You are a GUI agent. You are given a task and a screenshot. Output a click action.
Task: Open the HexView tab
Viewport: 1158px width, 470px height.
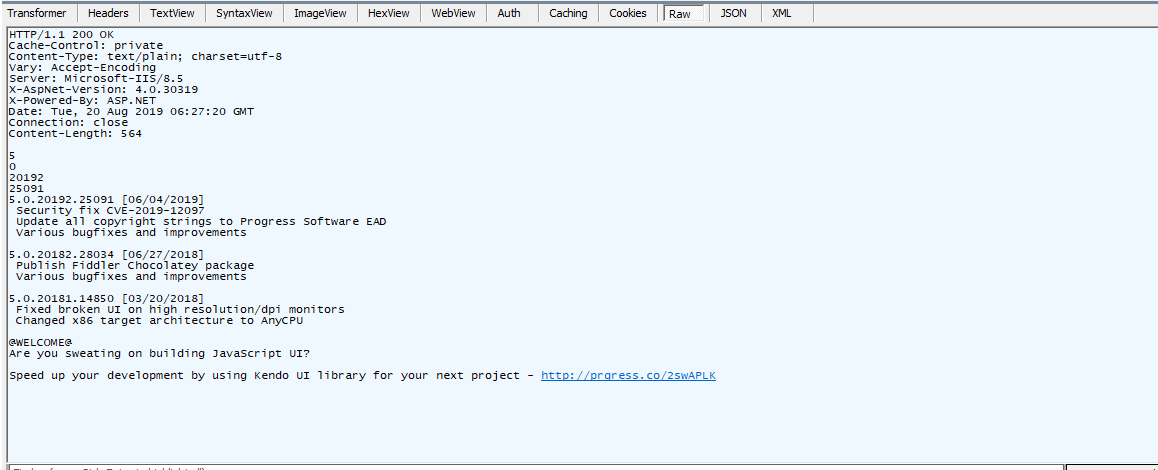(x=389, y=13)
